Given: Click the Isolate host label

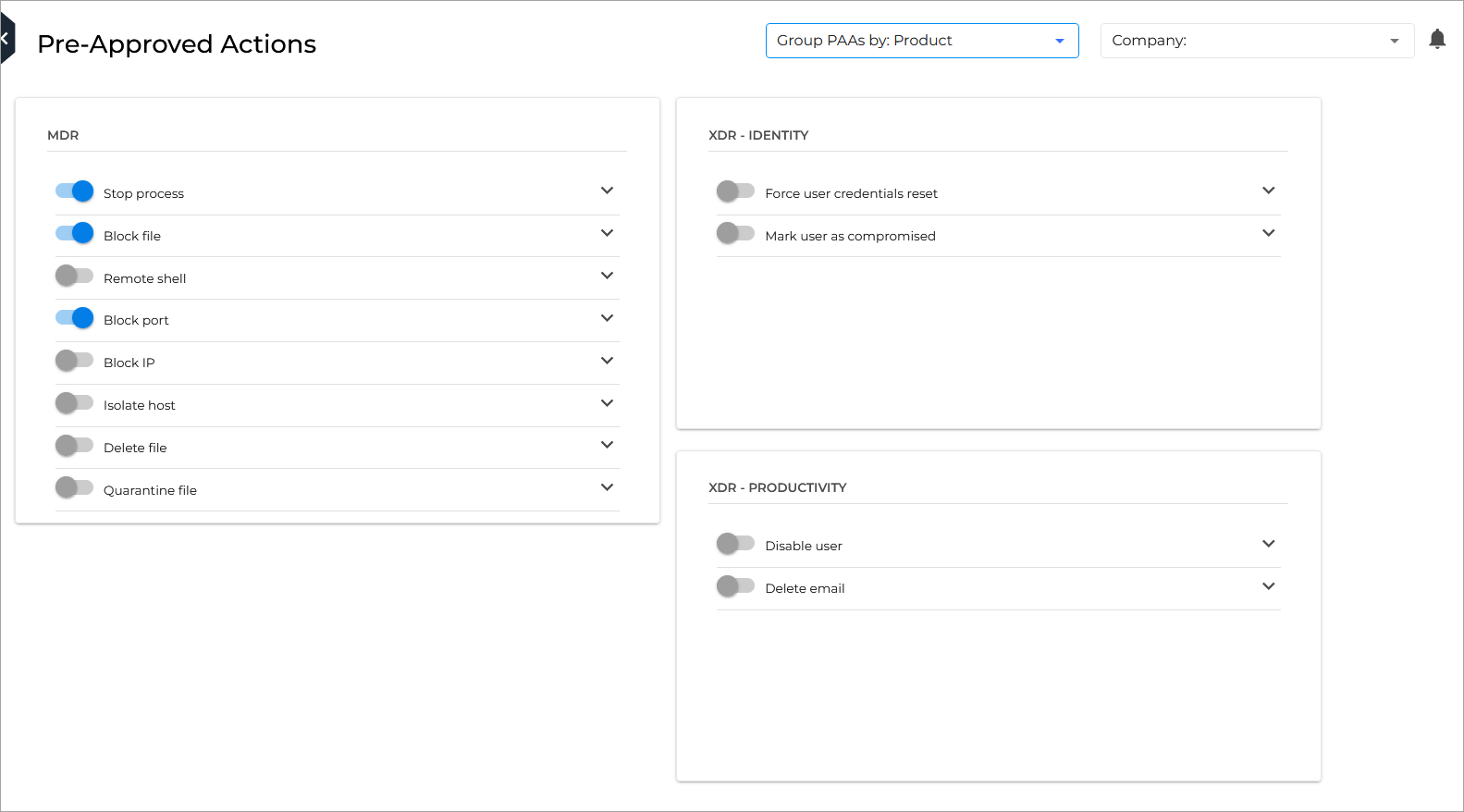Looking at the screenshot, I should pos(139,405).
